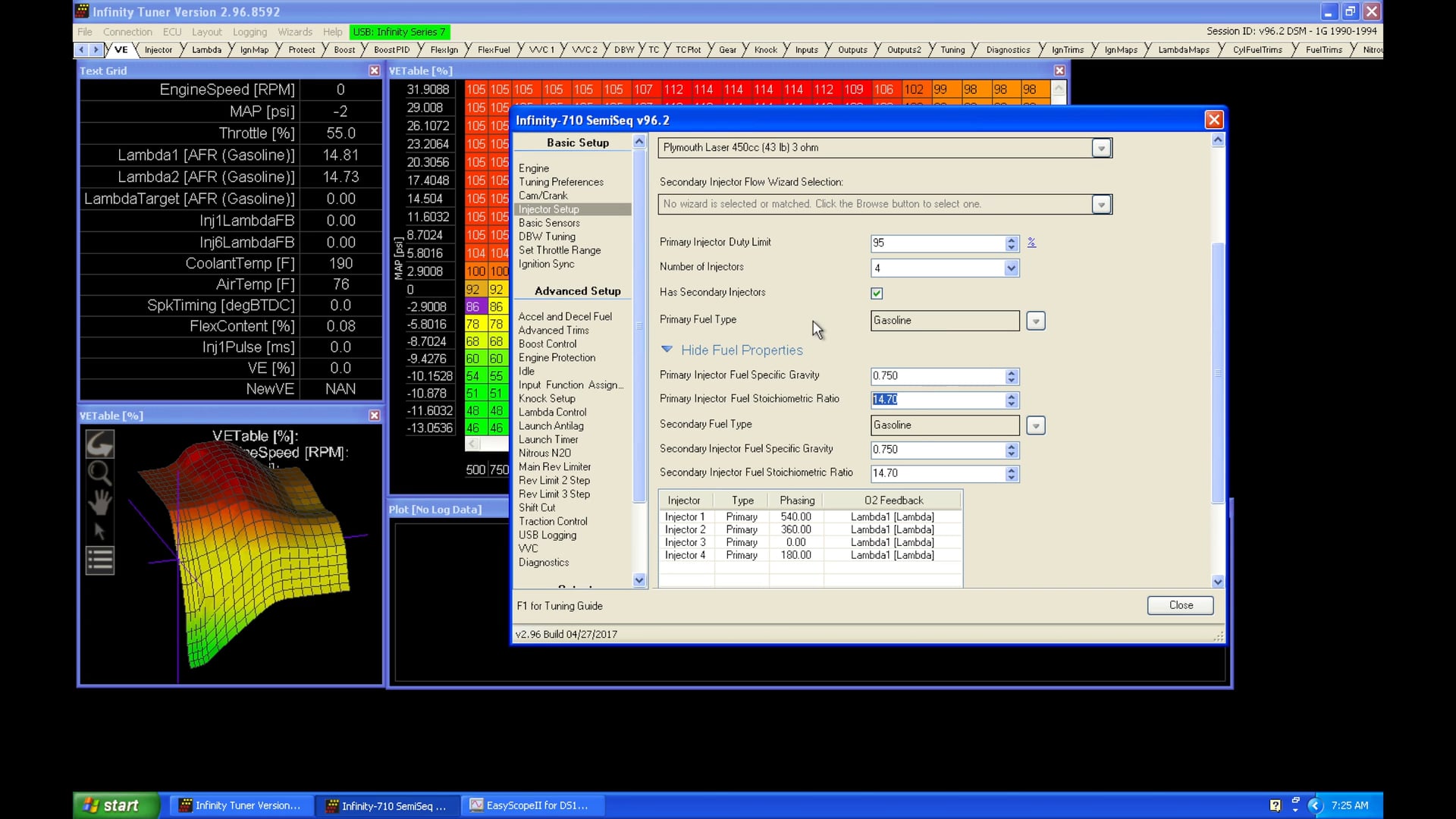Uncheck Has Secondary Injectors checkbox
1456x819 pixels.
pyautogui.click(x=877, y=293)
